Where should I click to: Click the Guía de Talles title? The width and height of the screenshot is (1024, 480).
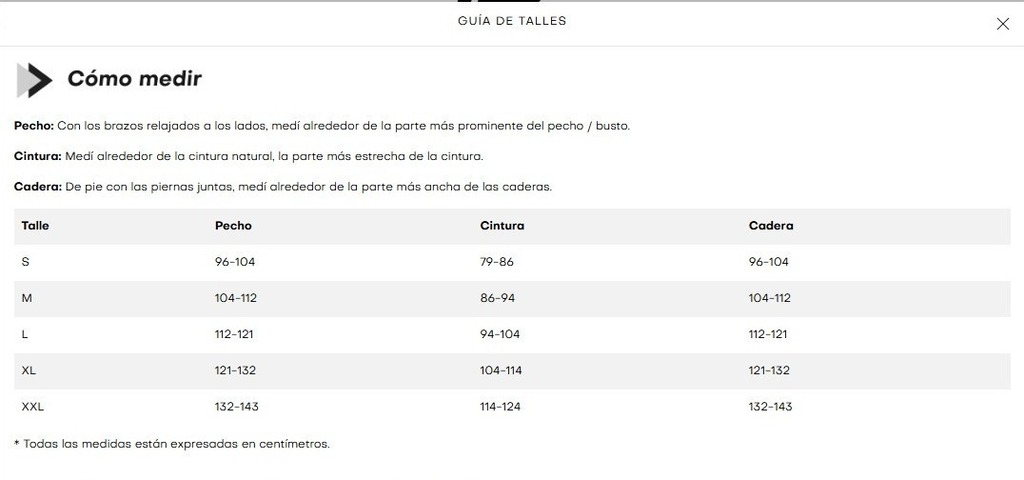point(512,21)
